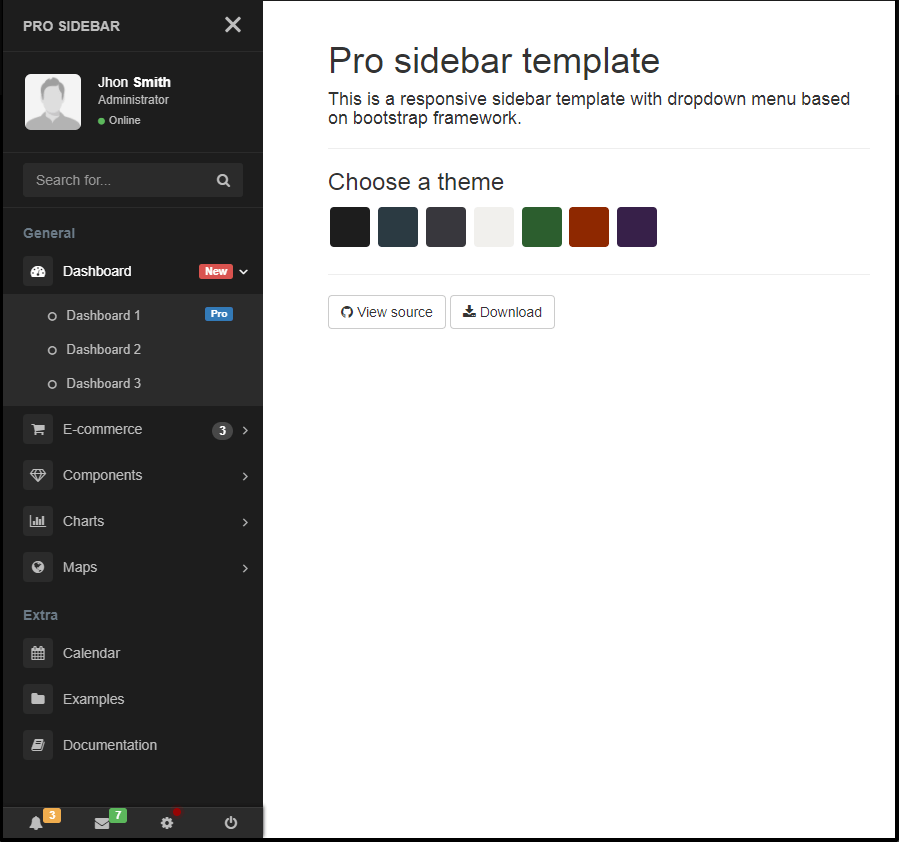Open the settings gear icon
This screenshot has height=842, width=899.
coord(167,823)
